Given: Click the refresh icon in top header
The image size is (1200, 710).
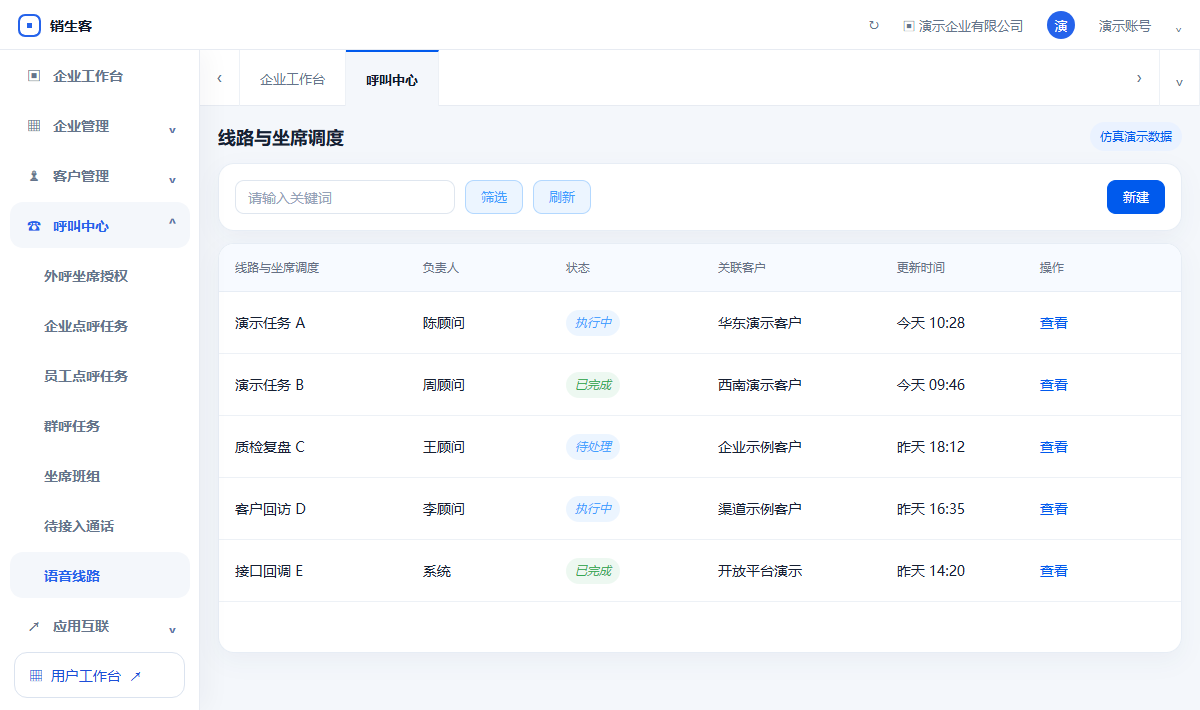Looking at the screenshot, I should [x=874, y=26].
